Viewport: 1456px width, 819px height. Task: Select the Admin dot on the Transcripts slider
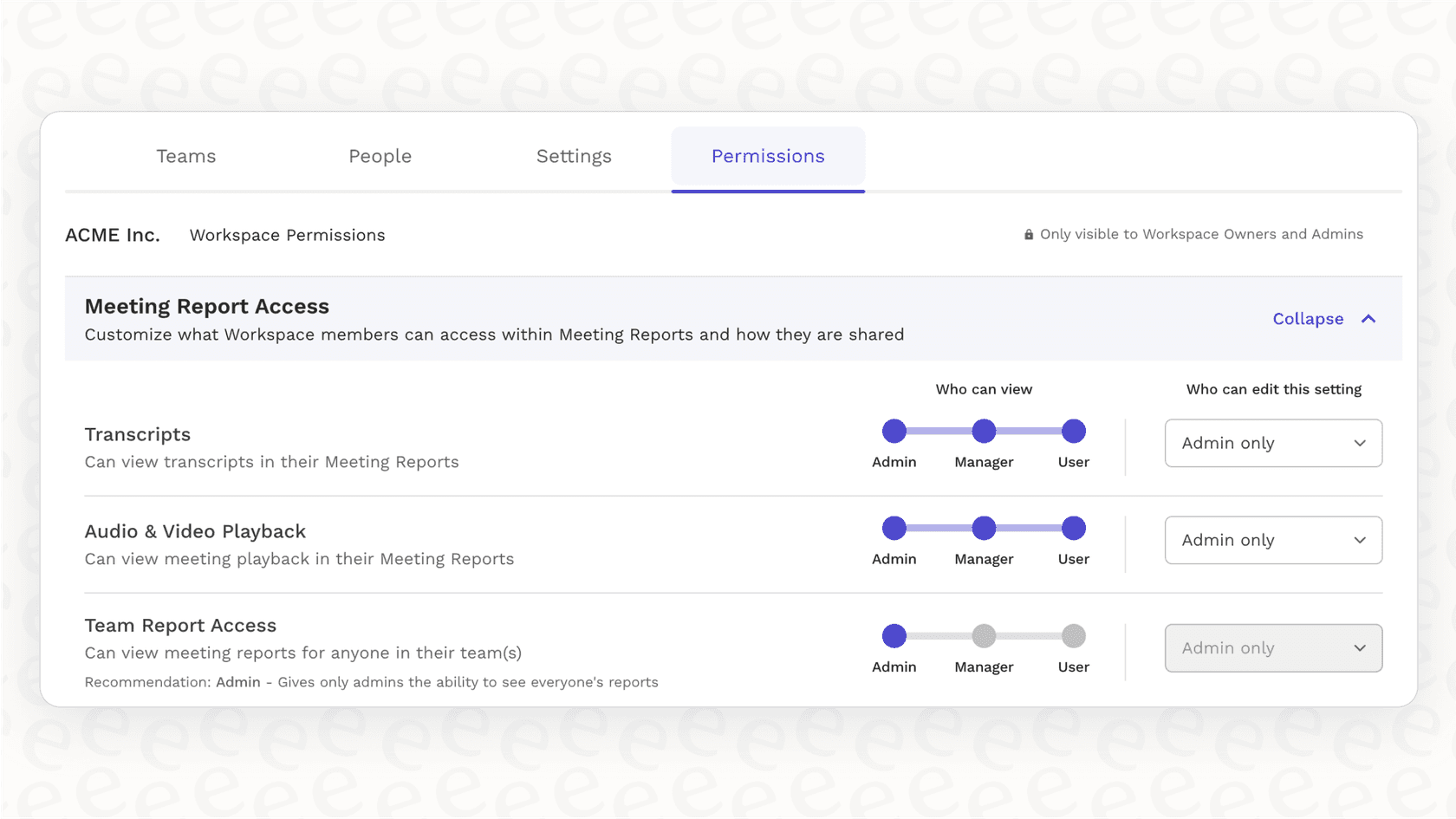pos(894,430)
